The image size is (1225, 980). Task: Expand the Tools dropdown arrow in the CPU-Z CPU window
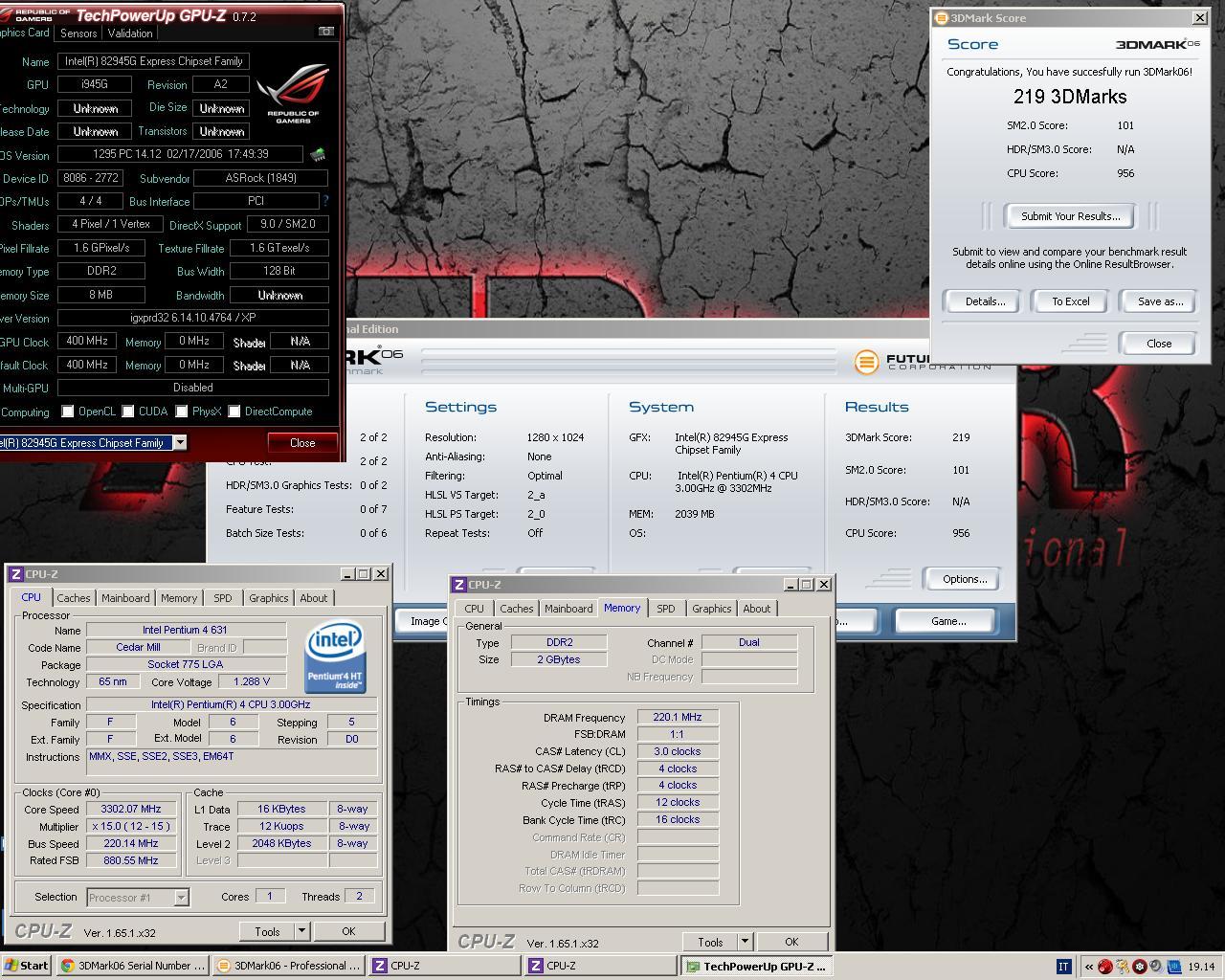click(x=301, y=931)
